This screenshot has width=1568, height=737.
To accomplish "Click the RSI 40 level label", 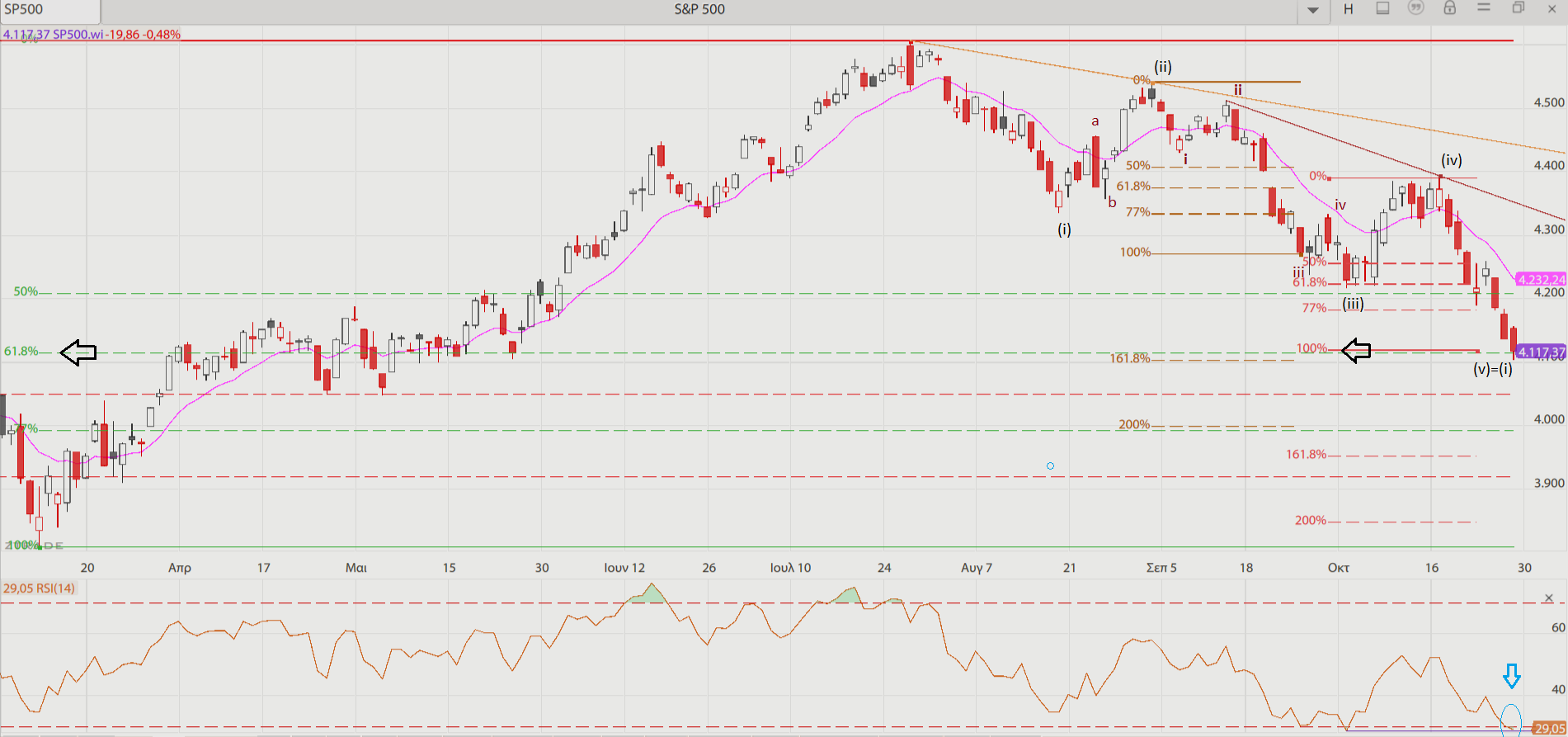I will tap(1558, 689).
